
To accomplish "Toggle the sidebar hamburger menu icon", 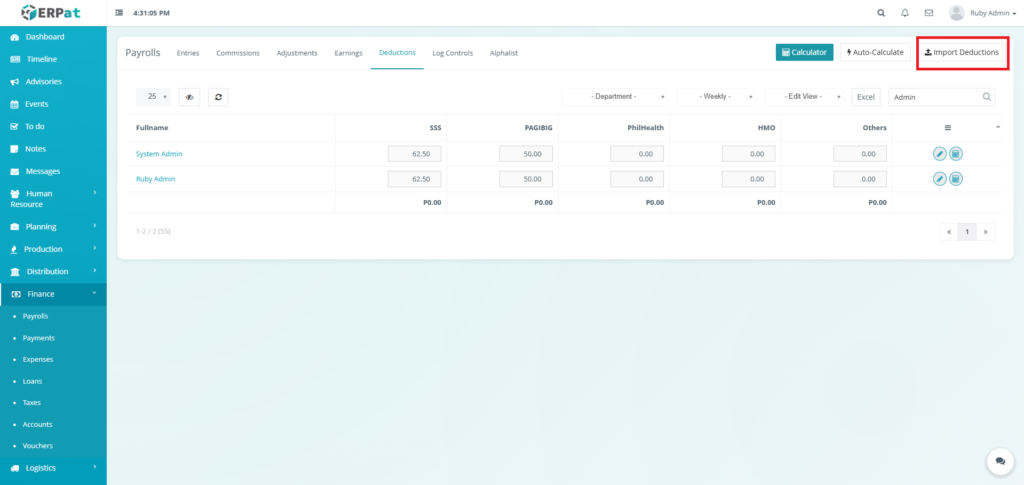I will tap(120, 13).
